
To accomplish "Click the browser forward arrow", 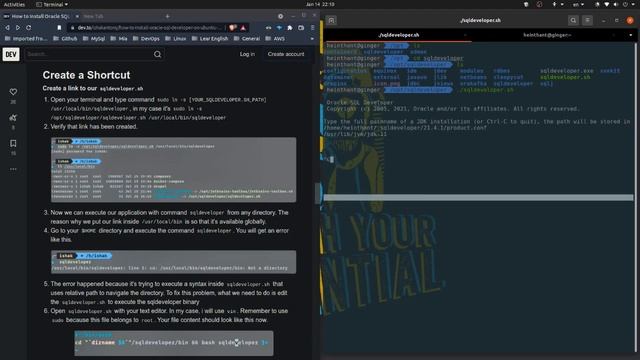I will (18, 27).
